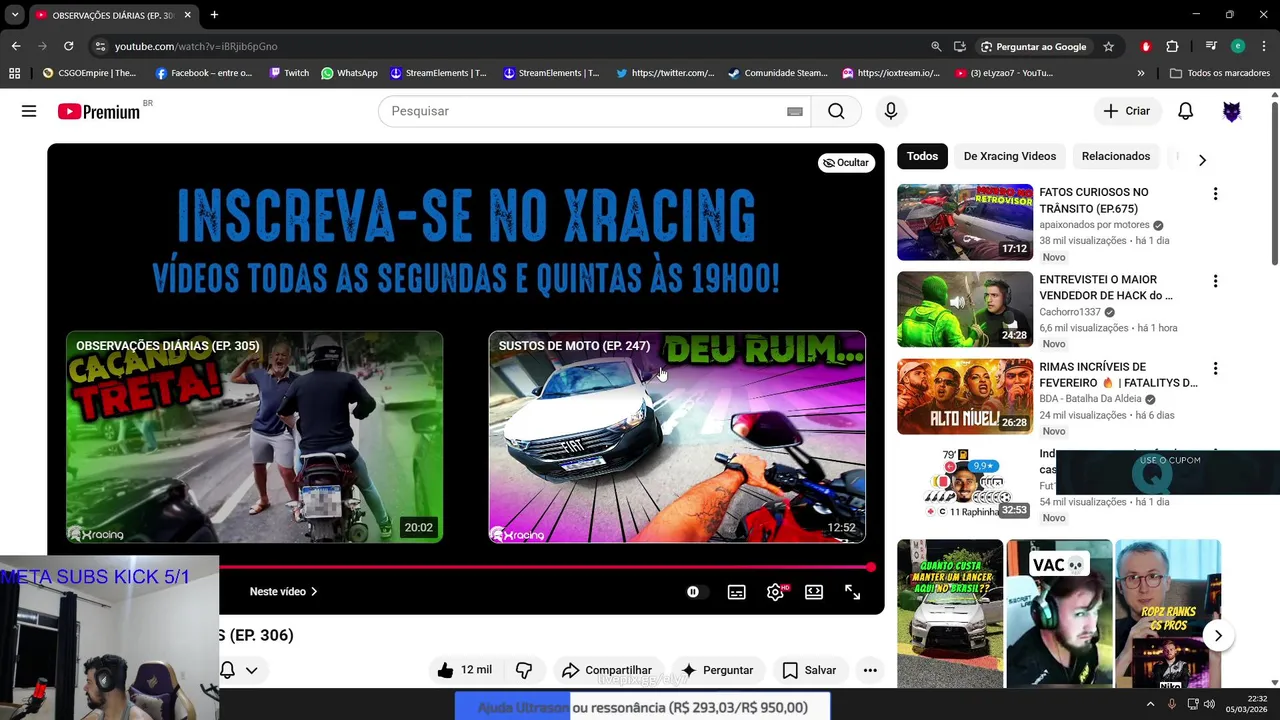Open Todos os marcadores folder
The image size is (1280, 720).
pos(1219,73)
